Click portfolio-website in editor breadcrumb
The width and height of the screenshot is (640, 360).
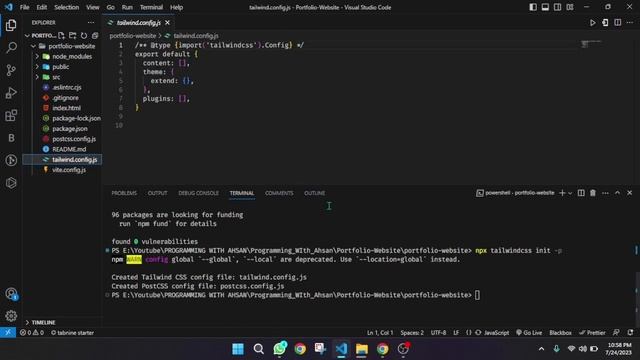click(x=133, y=36)
